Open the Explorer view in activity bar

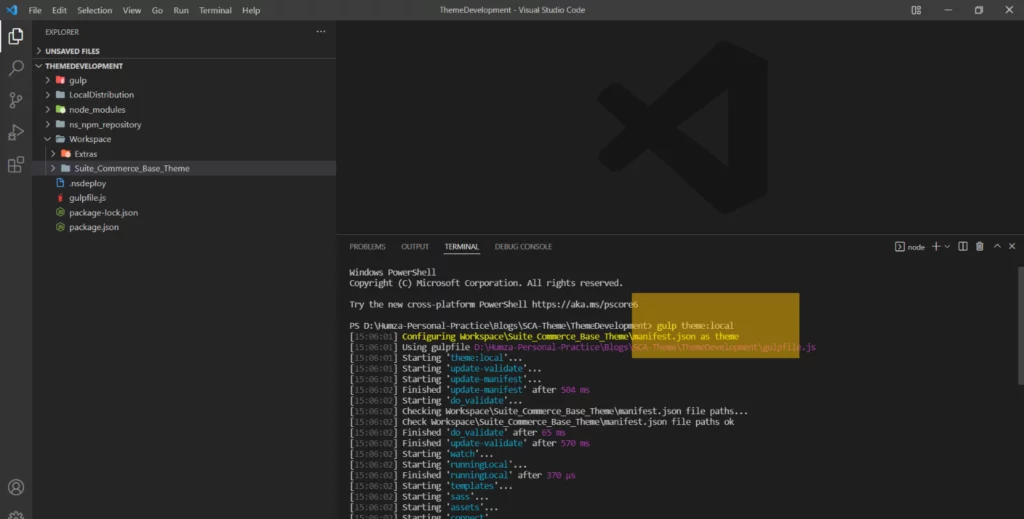pyautogui.click(x=16, y=37)
